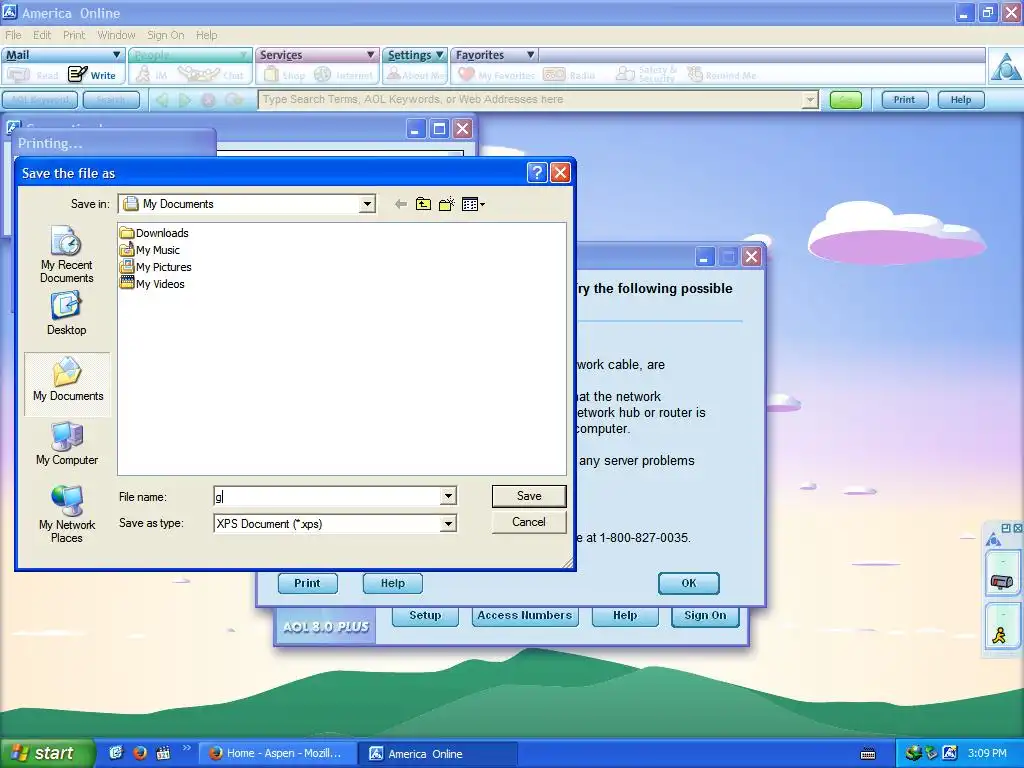
Task: Select My Computer in the places bar
Action: coord(67,444)
